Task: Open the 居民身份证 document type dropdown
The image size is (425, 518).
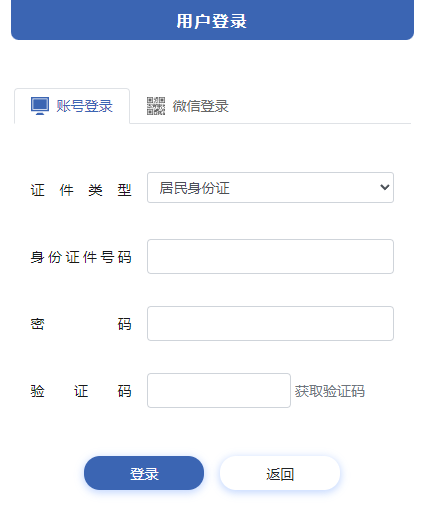Action: point(270,187)
